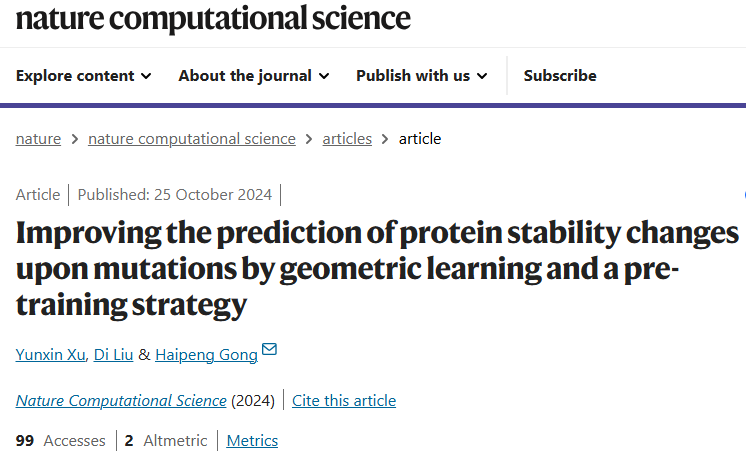The height and width of the screenshot is (462, 746).
Task: Click the Publish with us chevron arrow
Action: (x=481, y=76)
